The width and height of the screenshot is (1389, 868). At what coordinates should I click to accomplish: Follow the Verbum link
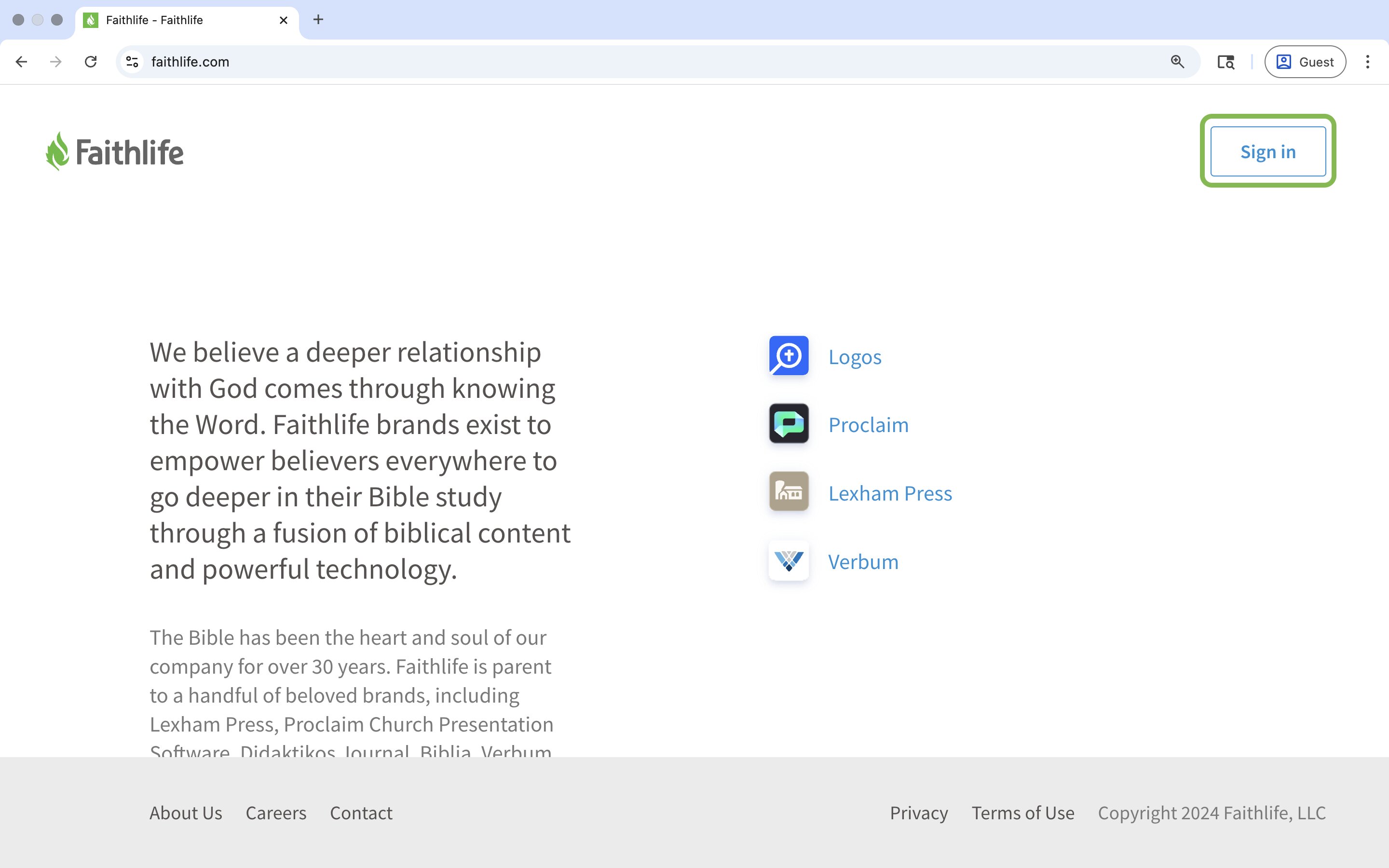coord(863,561)
